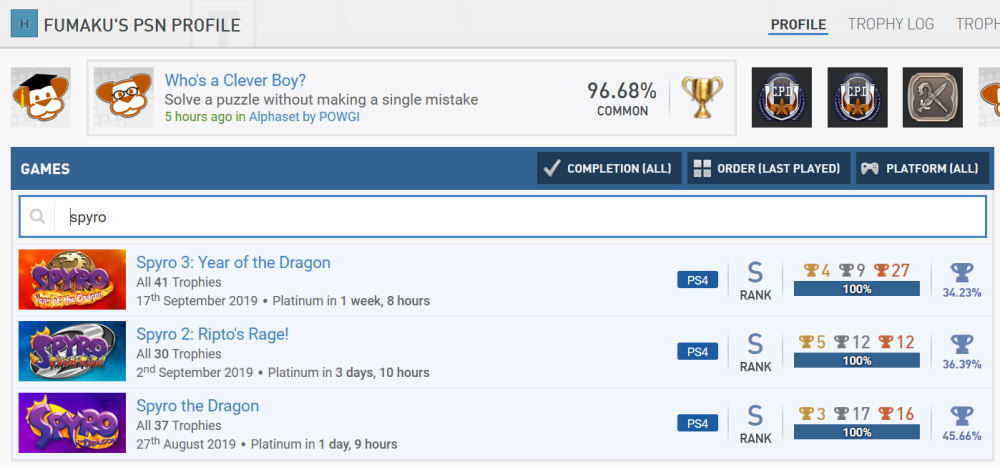Image resolution: width=1000 pixels, height=468 pixels.
Task: Click the 100% progress bar for Spyro the Dragon
Action: tap(856, 433)
